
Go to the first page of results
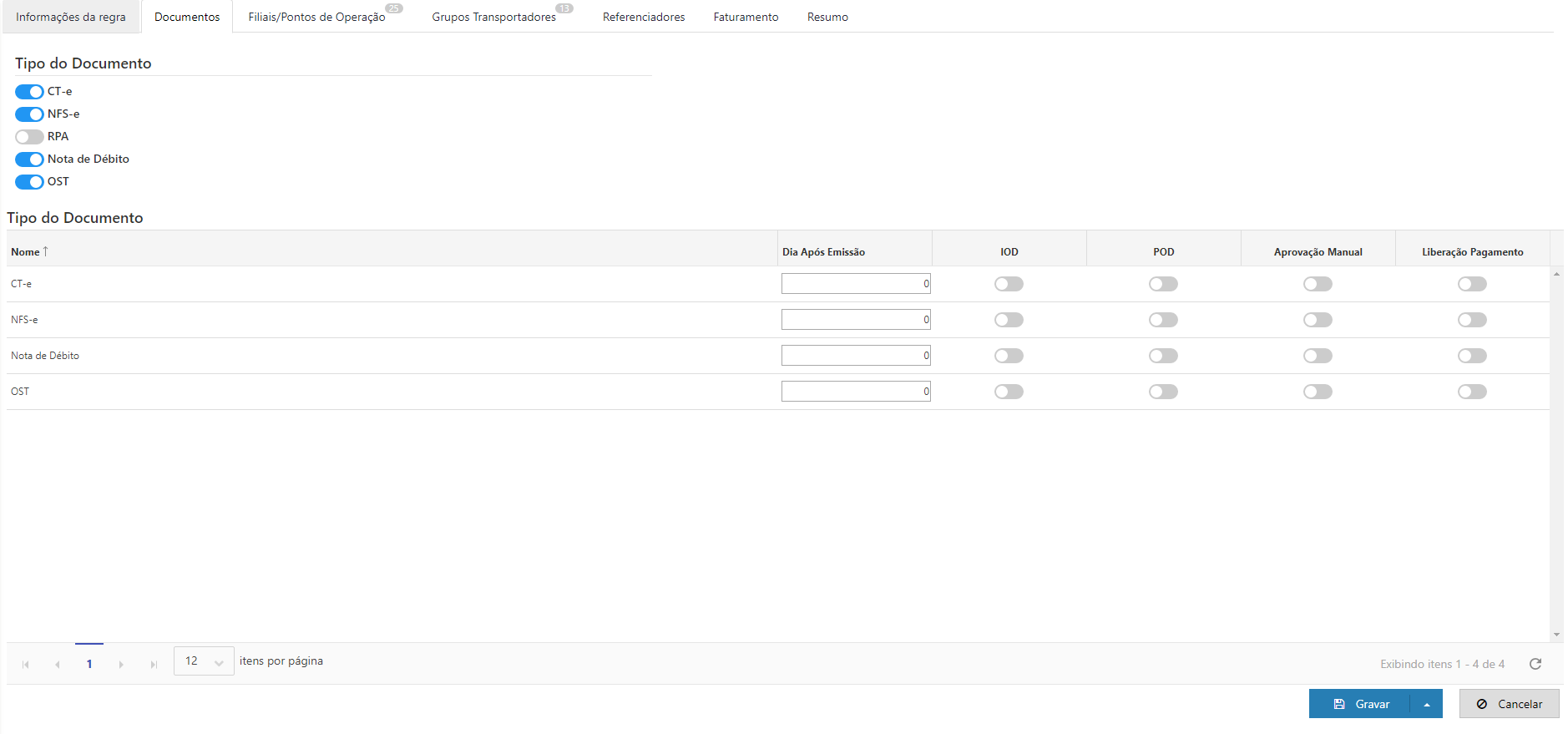[26, 665]
